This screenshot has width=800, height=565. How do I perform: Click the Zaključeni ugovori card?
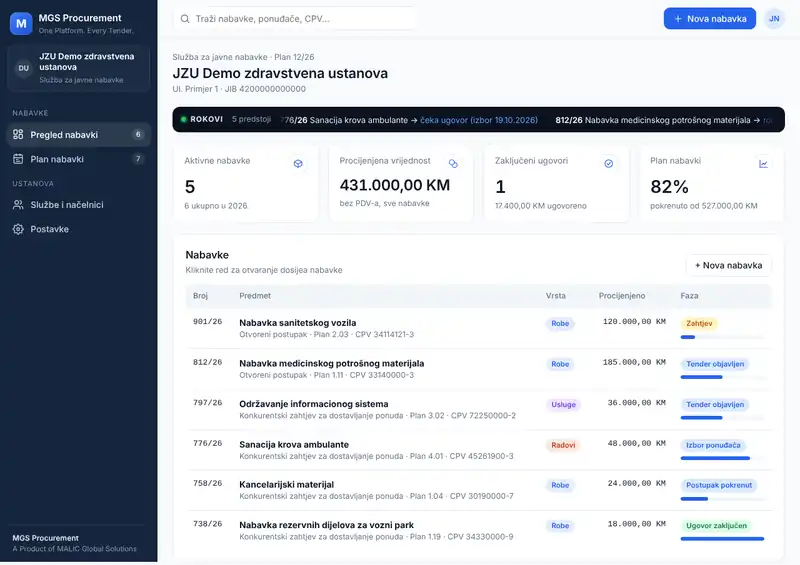556,183
